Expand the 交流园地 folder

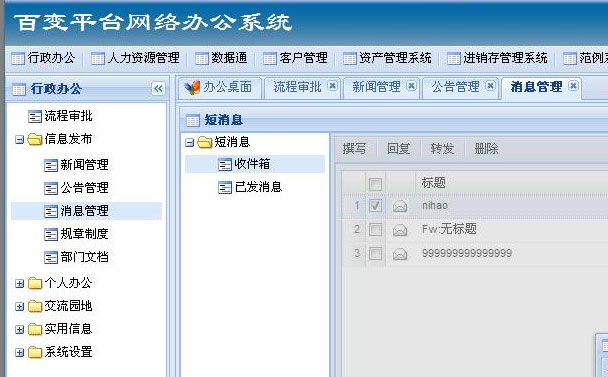(19, 306)
